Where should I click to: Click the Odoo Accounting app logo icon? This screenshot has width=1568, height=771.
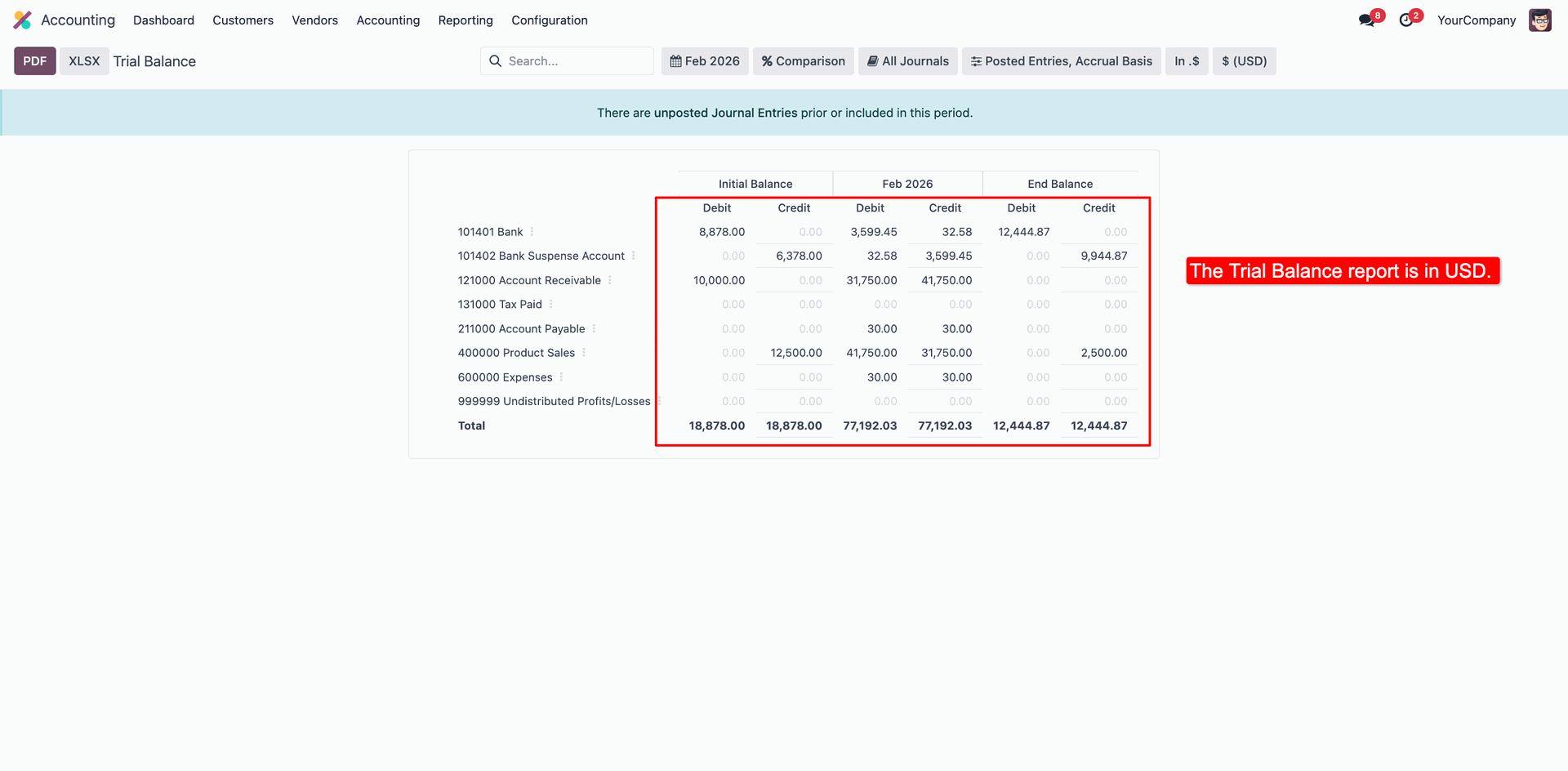click(22, 20)
